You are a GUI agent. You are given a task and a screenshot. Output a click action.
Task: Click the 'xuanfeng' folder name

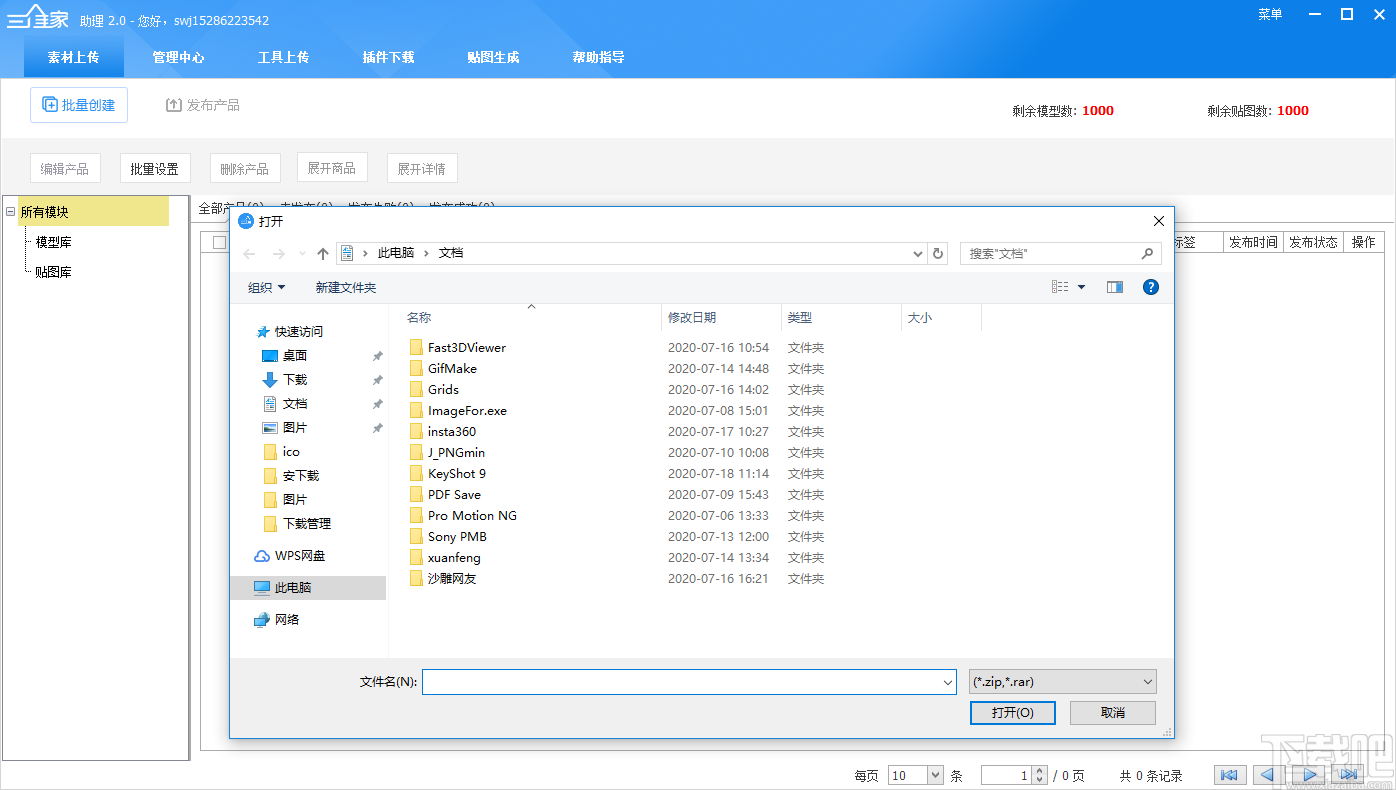click(454, 558)
